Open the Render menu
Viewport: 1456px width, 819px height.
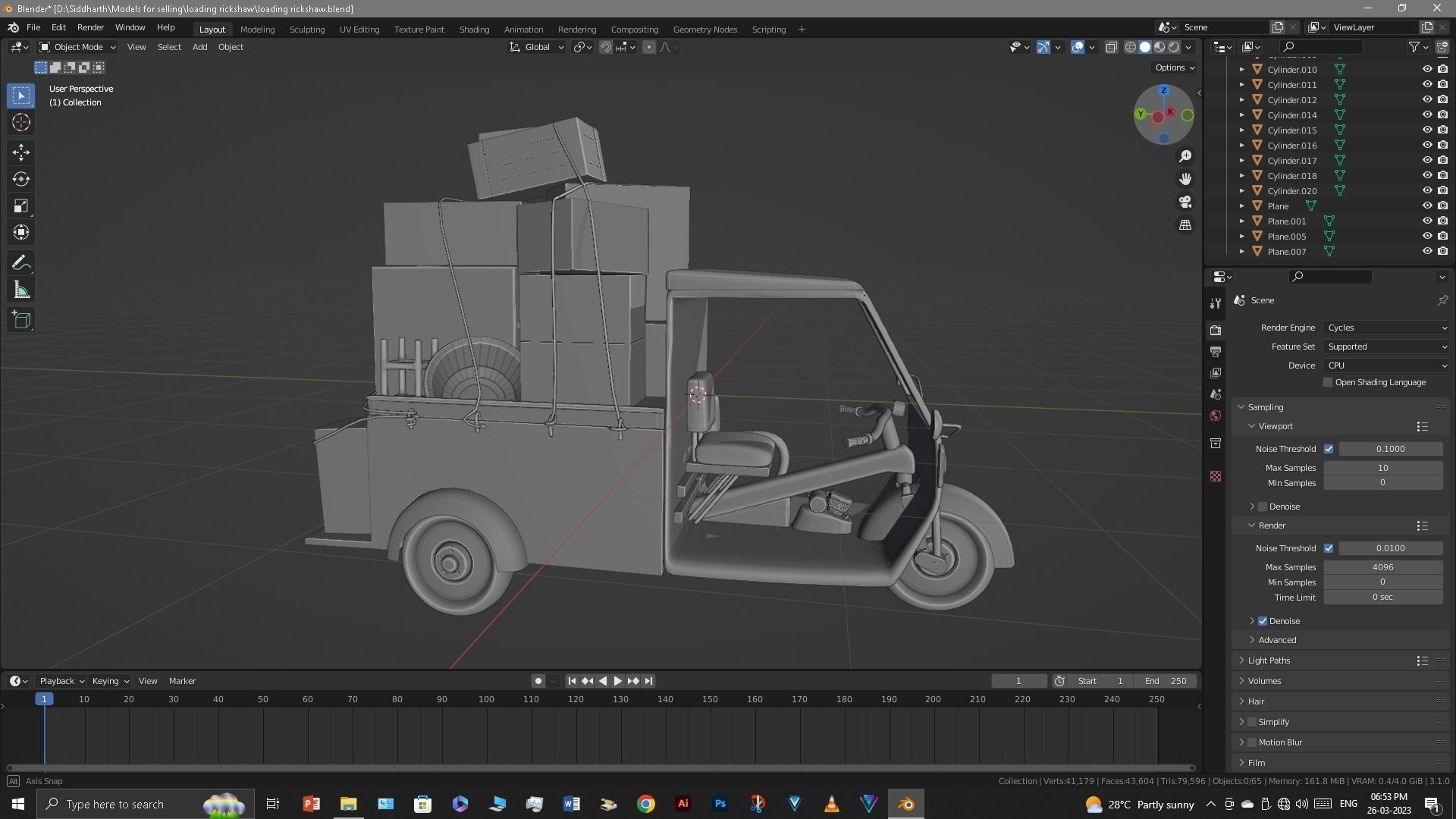(x=90, y=27)
